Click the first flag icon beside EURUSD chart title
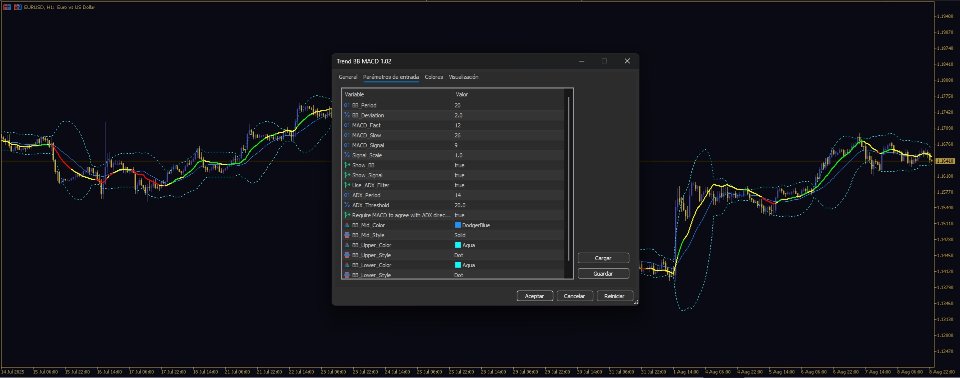 point(7,7)
